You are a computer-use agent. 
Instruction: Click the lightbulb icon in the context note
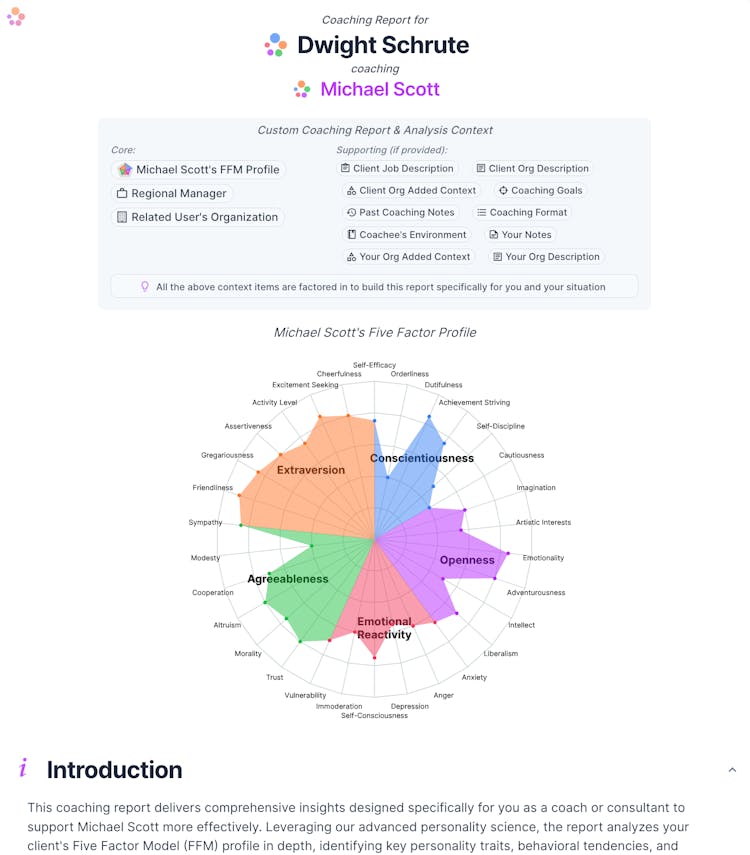click(x=144, y=287)
